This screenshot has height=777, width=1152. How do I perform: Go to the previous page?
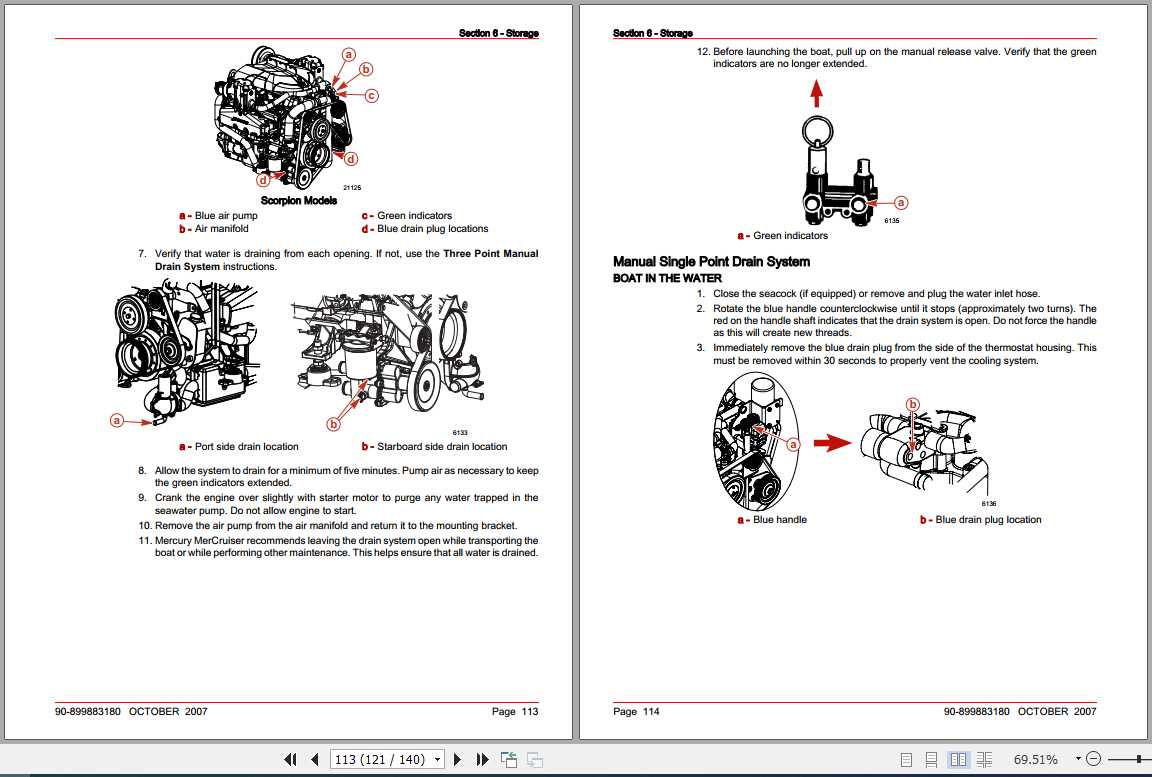314,759
